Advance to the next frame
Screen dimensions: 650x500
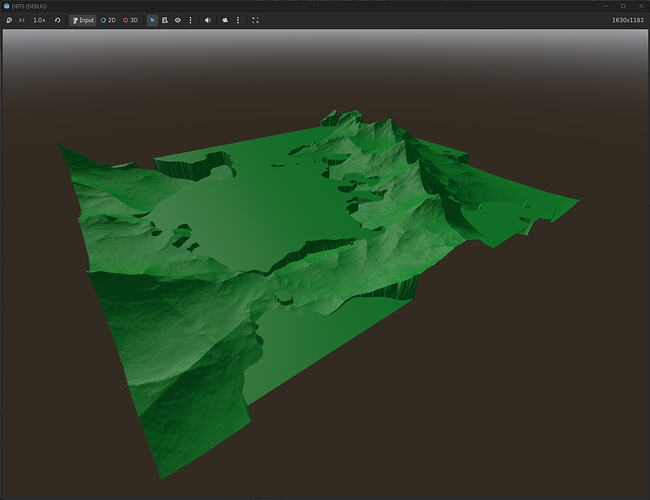pos(22,20)
